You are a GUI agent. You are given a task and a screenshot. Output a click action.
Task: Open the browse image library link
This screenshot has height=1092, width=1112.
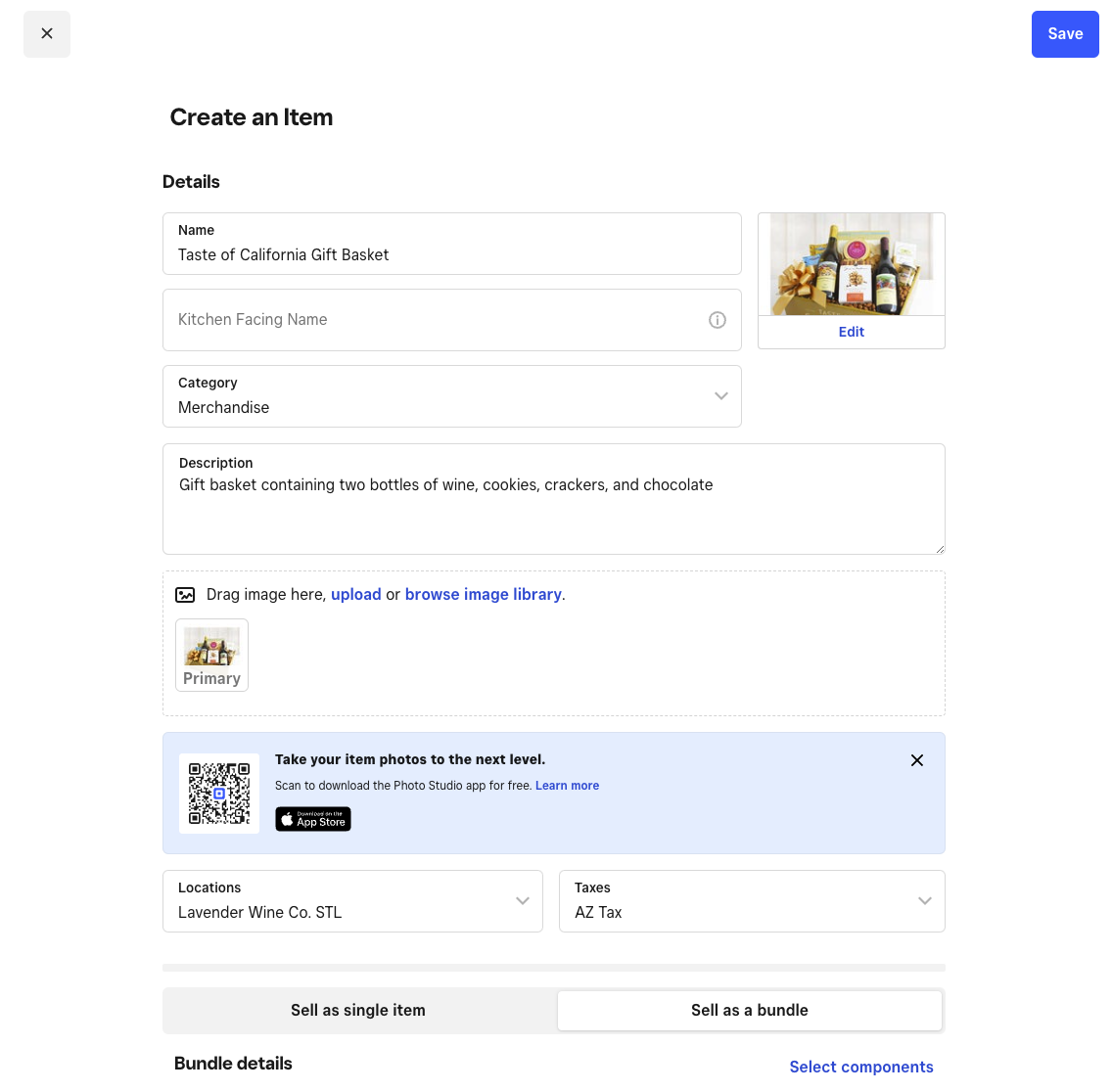(x=483, y=594)
